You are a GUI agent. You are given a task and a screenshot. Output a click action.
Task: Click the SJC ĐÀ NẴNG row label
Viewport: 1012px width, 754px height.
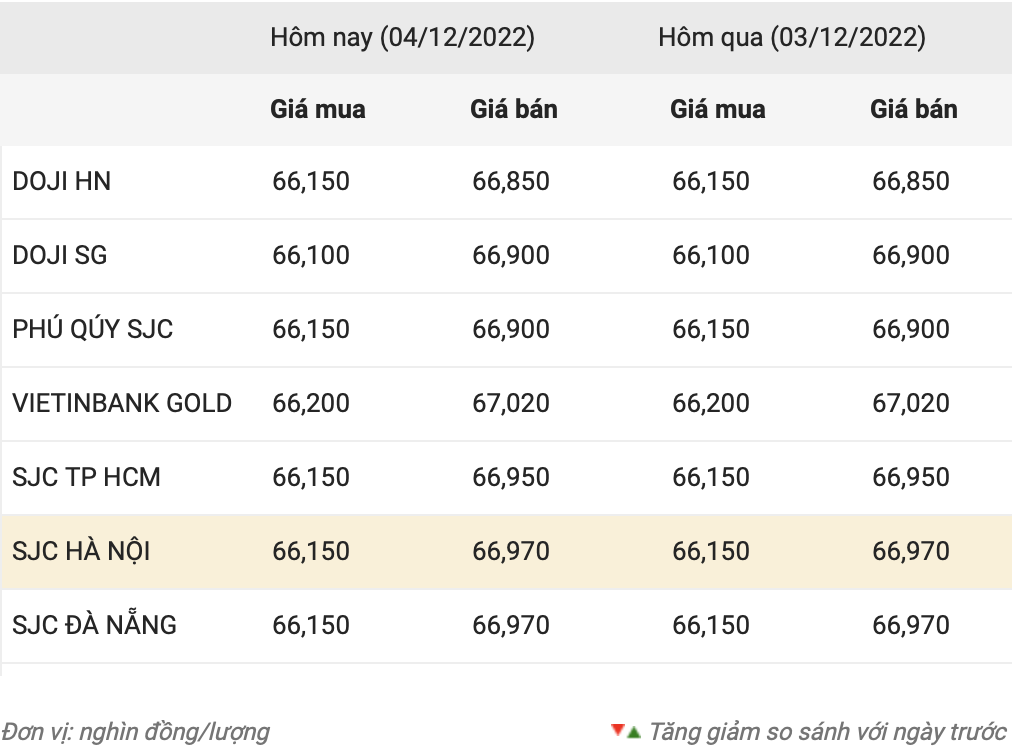pyautogui.click(x=95, y=625)
